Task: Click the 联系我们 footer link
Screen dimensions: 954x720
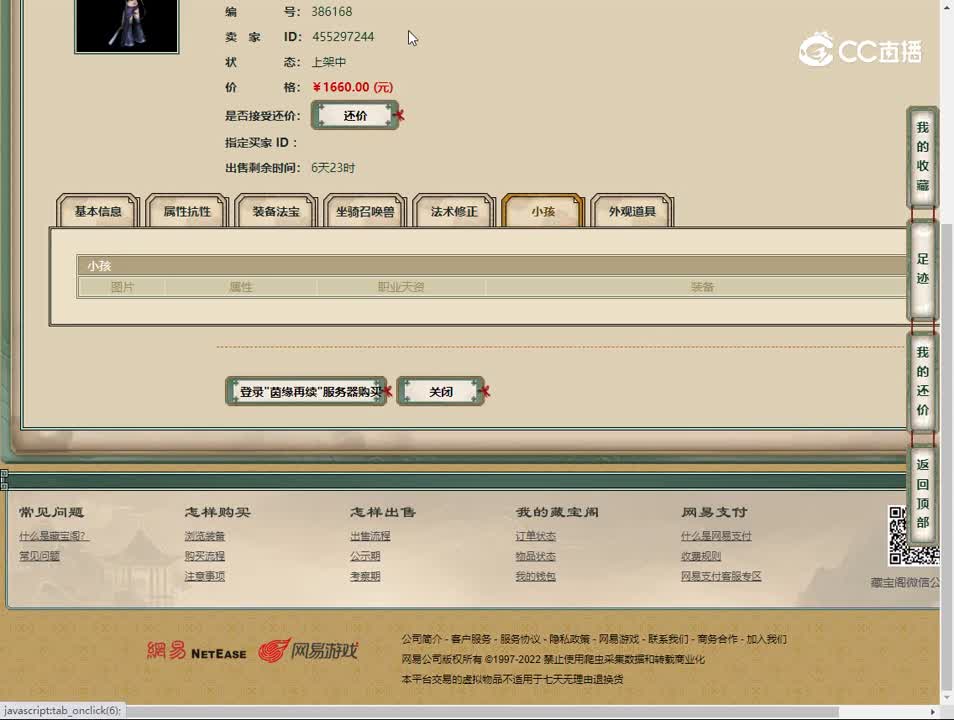Action: click(x=668, y=639)
